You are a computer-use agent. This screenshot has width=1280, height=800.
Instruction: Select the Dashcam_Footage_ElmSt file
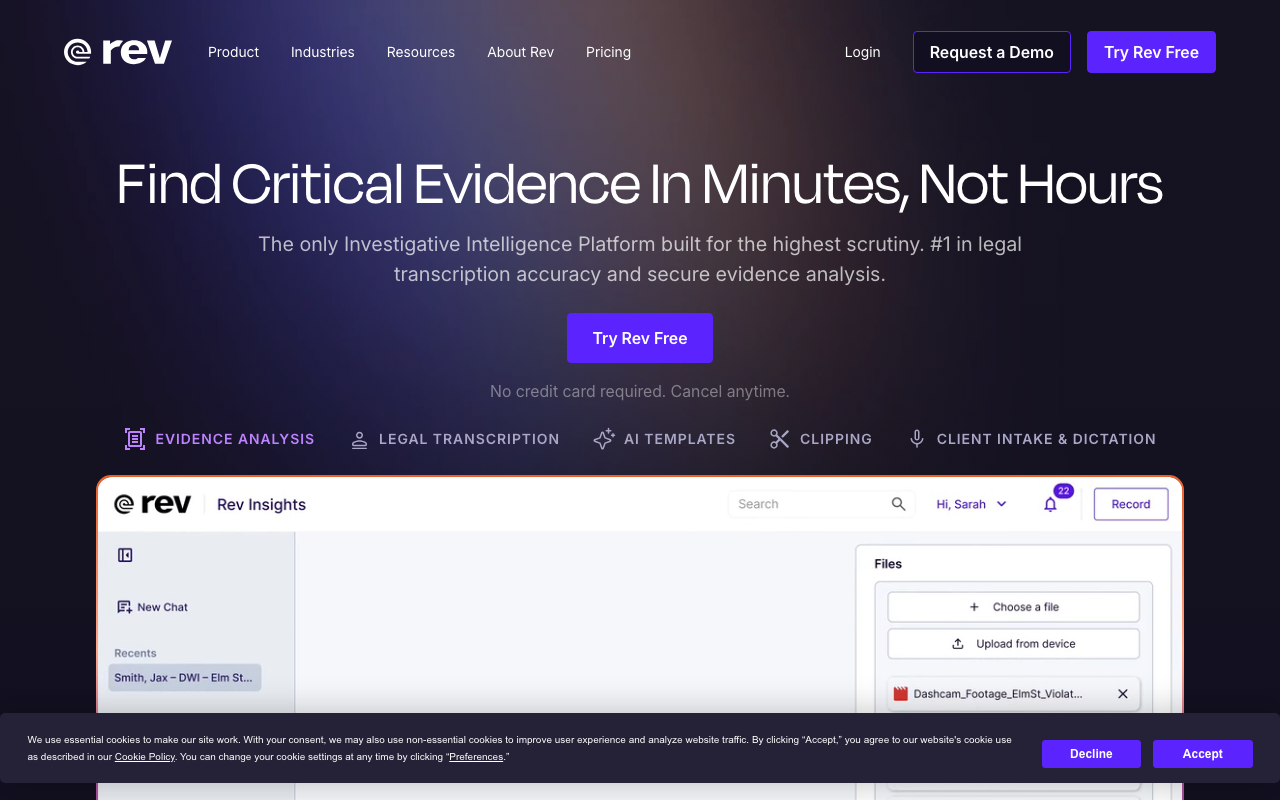tap(1013, 694)
